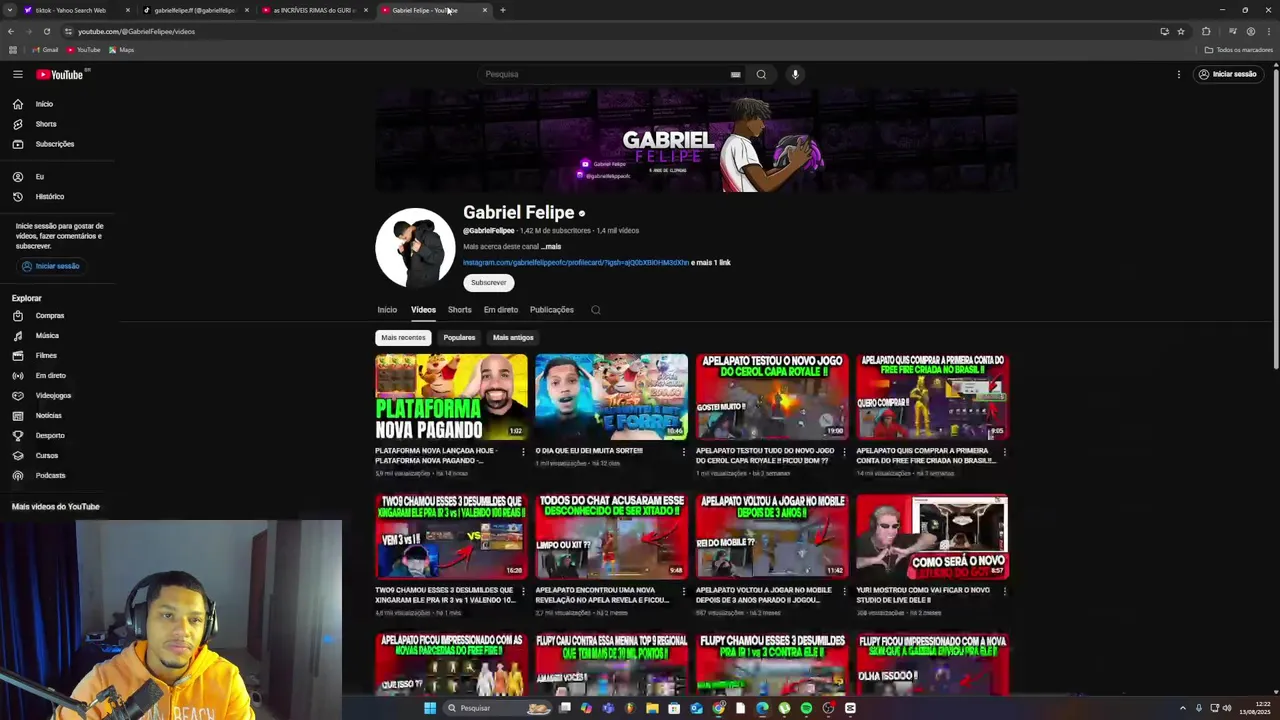1280x720 pixels.
Task: Expand channel description with ...mais
Action: [551, 246]
